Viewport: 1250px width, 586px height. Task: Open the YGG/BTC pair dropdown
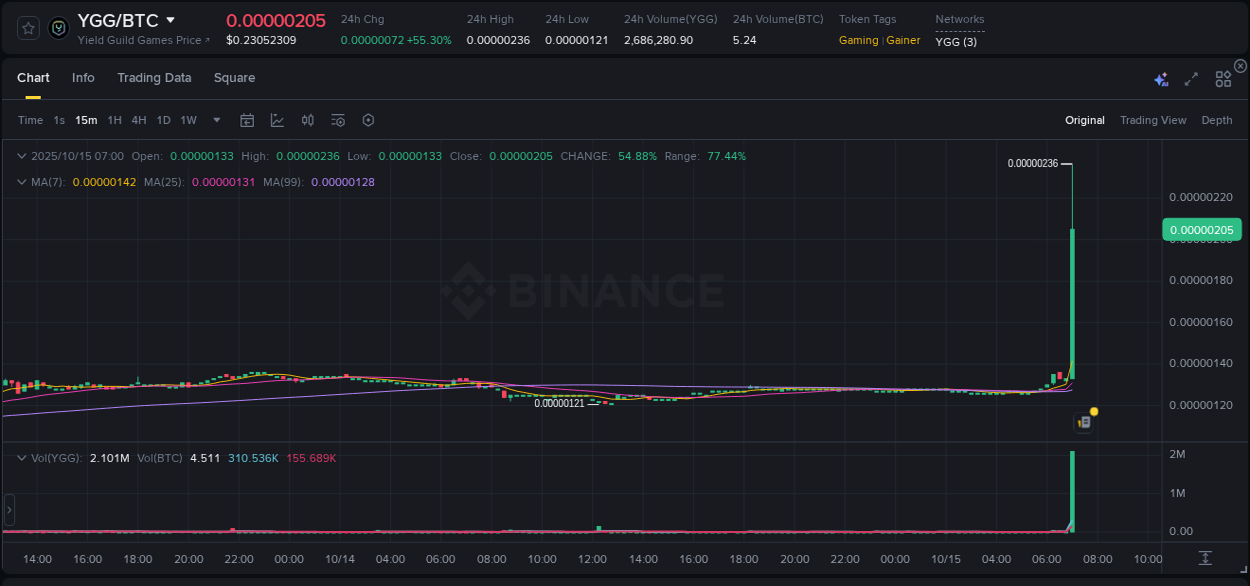(x=171, y=19)
